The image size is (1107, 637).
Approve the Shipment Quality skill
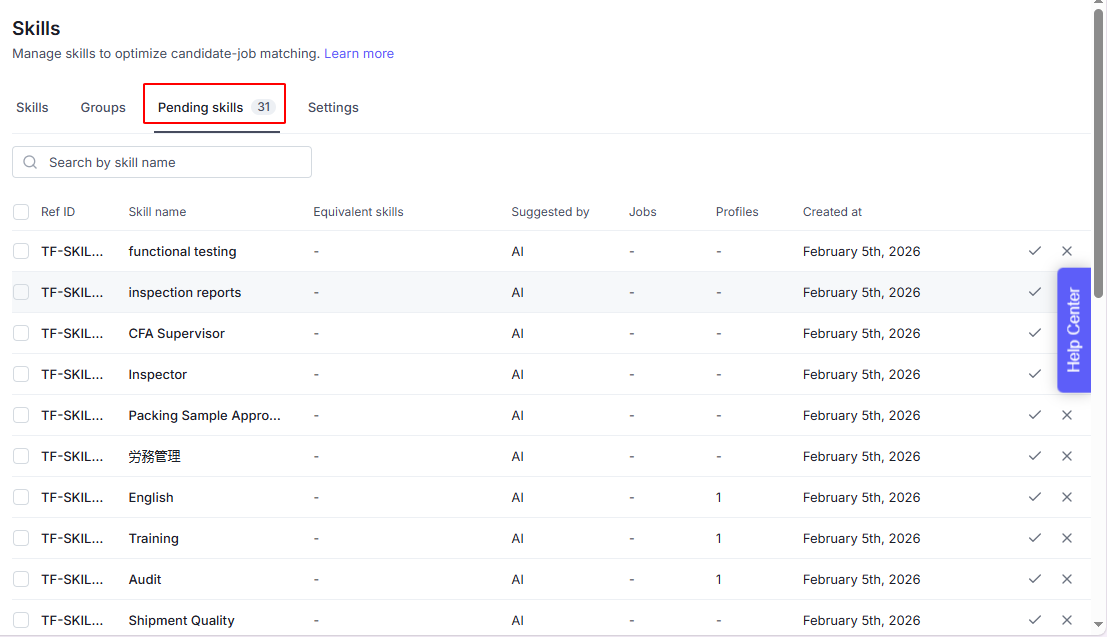(x=1035, y=620)
